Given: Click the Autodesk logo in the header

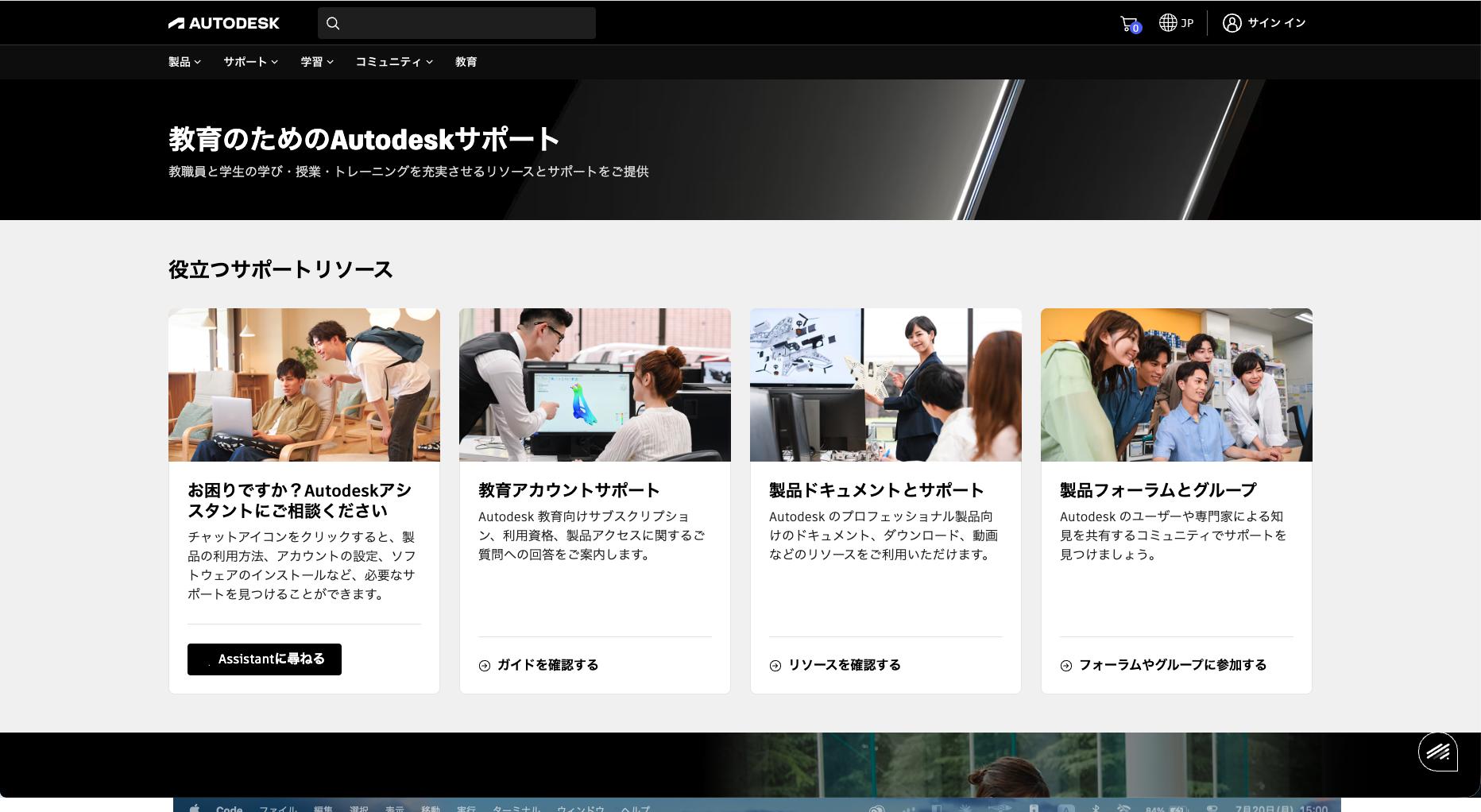Looking at the screenshot, I should point(223,23).
